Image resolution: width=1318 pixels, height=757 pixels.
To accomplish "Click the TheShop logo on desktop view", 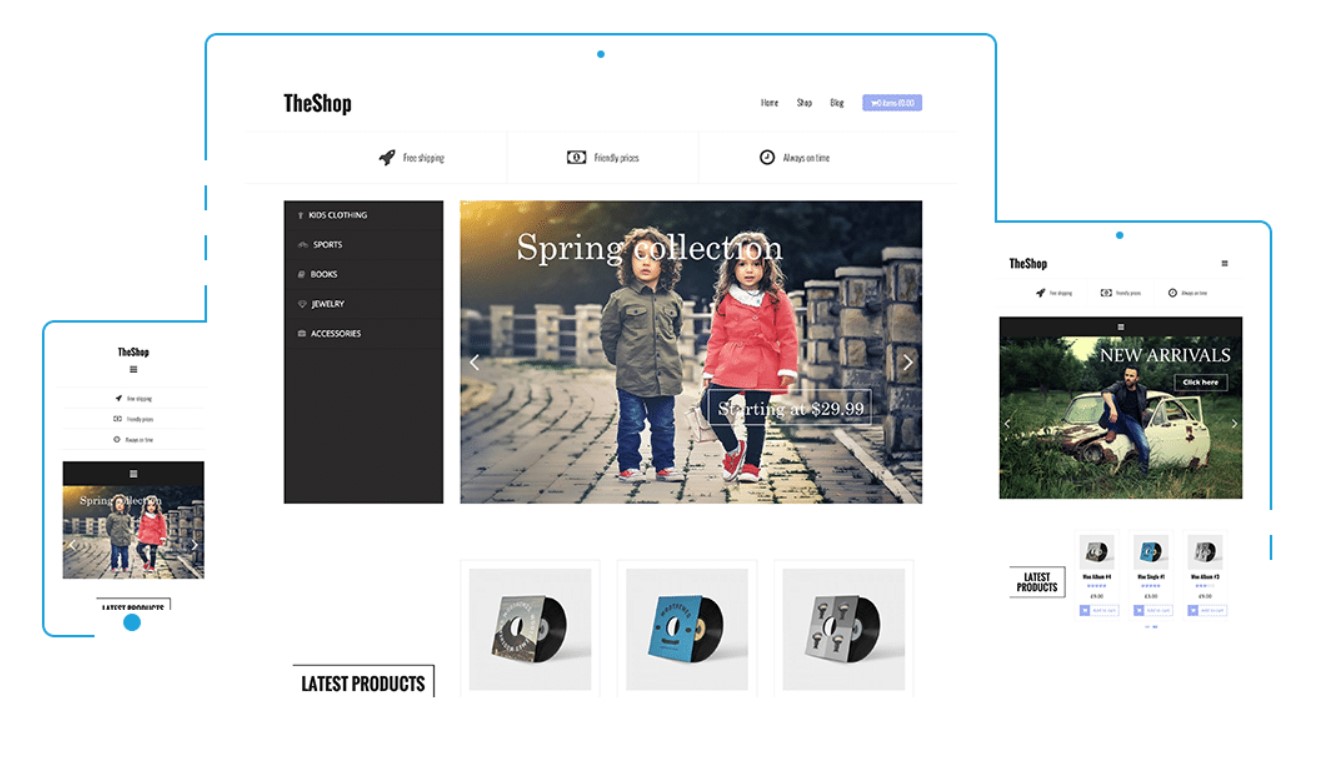I will click(x=317, y=103).
